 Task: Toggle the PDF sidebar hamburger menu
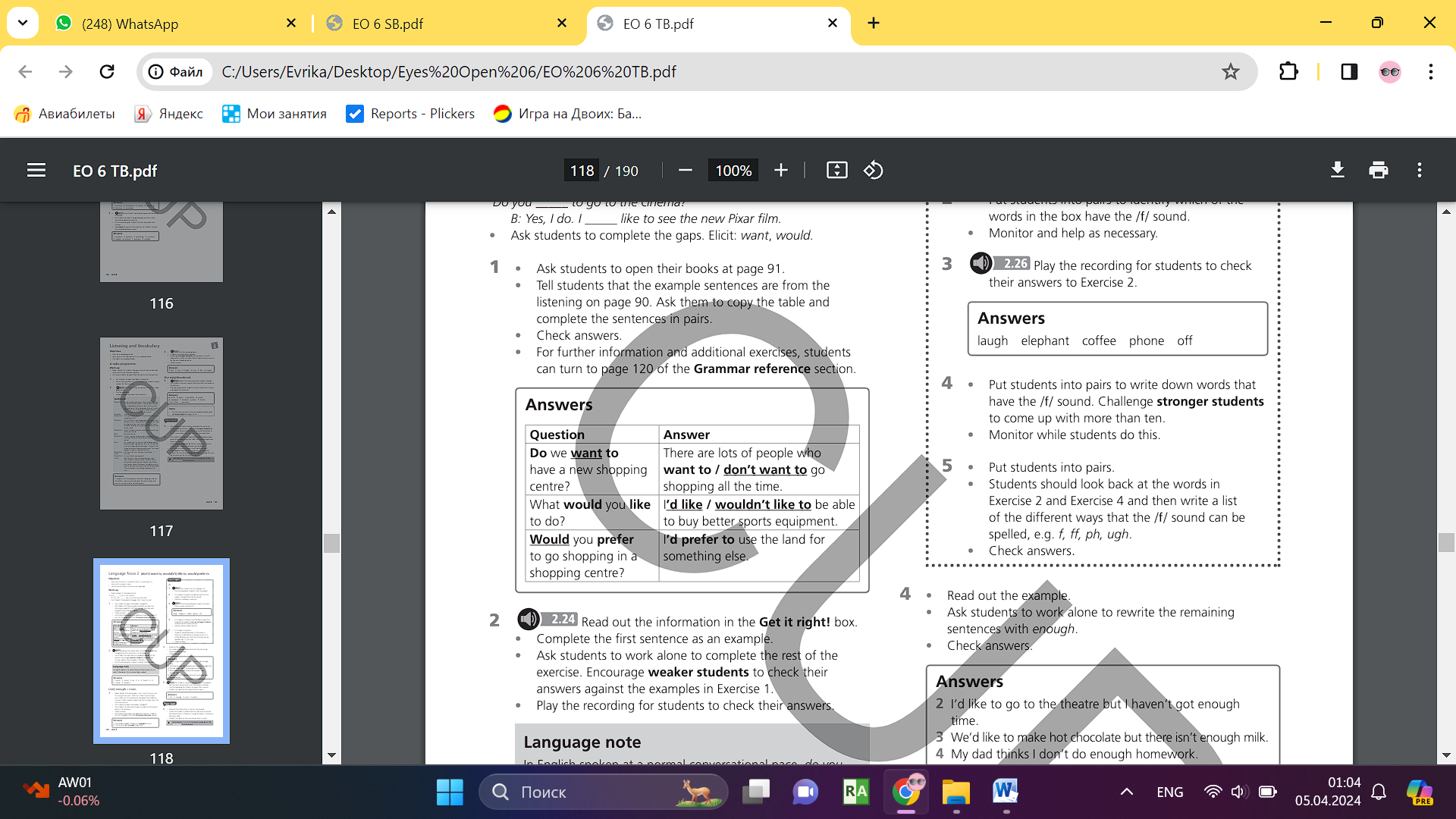tap(36, 171)
